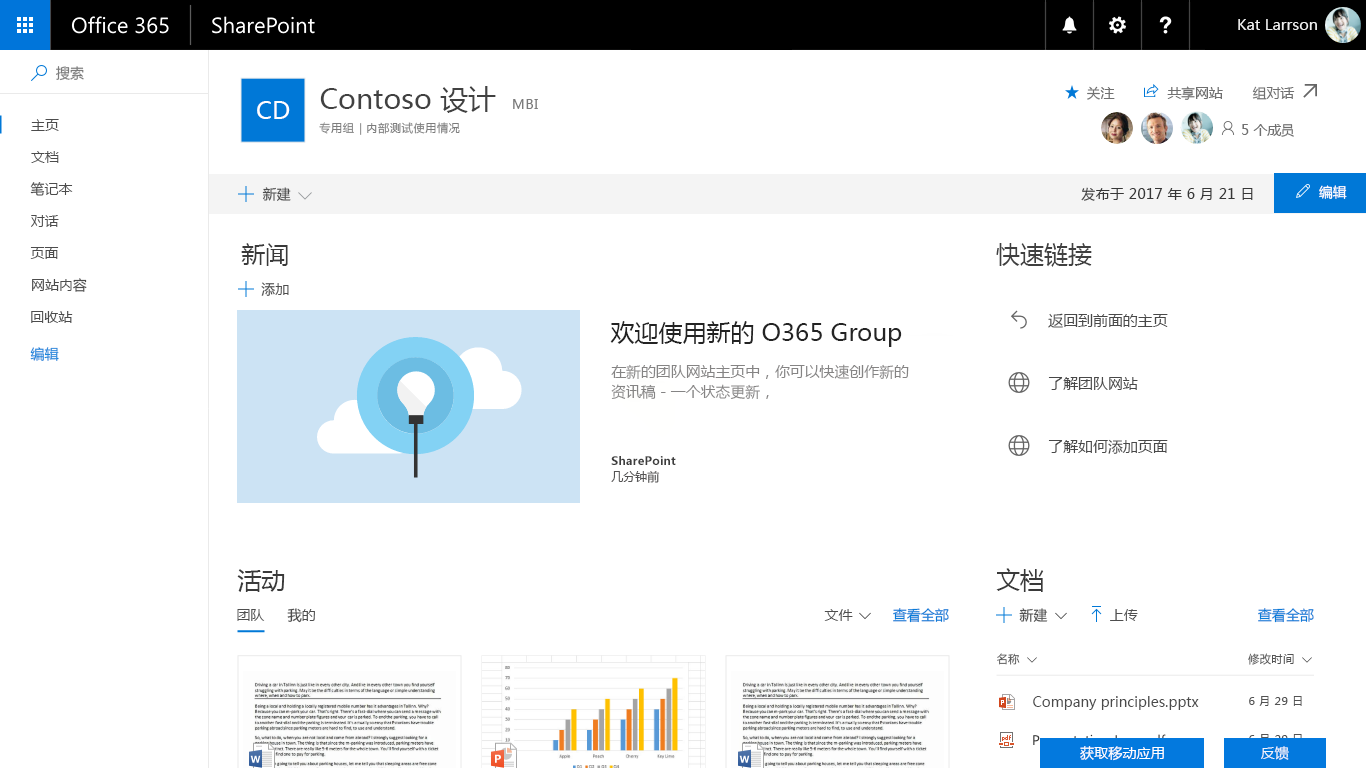The height and width of the screenshot is (768, 1366).
Task: Select 对话 in the left navigation
Action: click(45, 221)
